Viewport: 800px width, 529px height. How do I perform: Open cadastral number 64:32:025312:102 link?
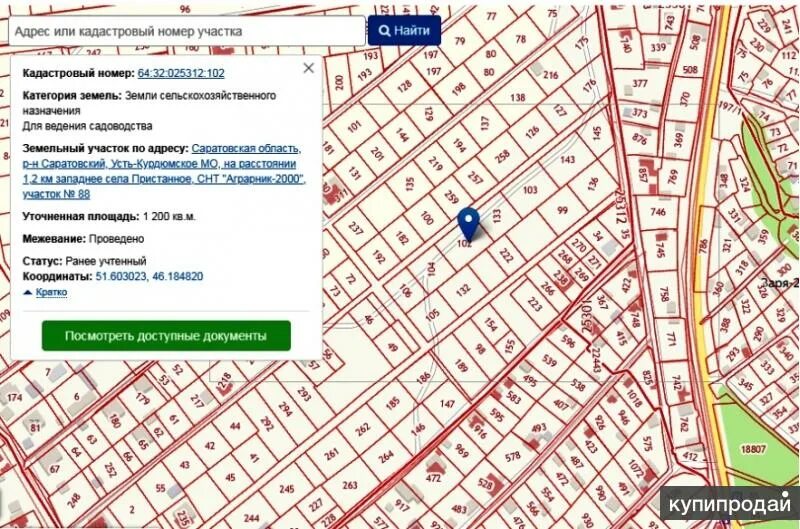[181, 73]
